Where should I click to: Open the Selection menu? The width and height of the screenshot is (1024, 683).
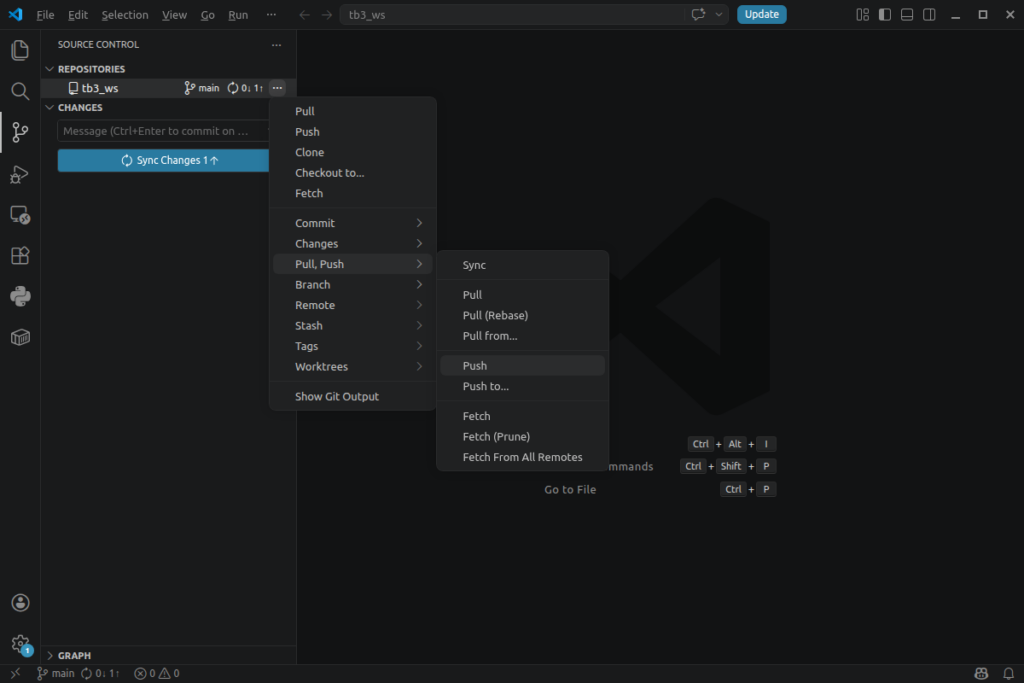tap(125, 14)
